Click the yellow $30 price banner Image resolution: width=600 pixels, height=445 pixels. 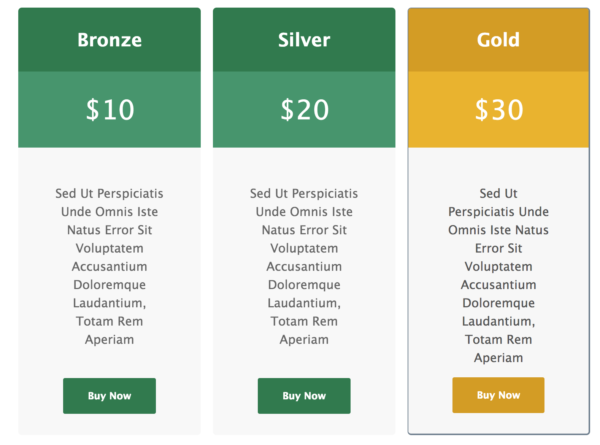499,109
